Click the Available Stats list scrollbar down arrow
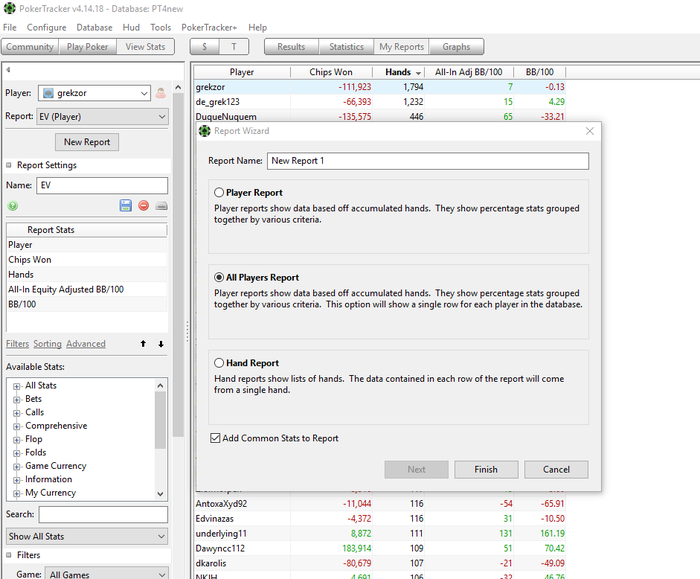The width and height of the screenshot is (700, 579). coord(161,494)
